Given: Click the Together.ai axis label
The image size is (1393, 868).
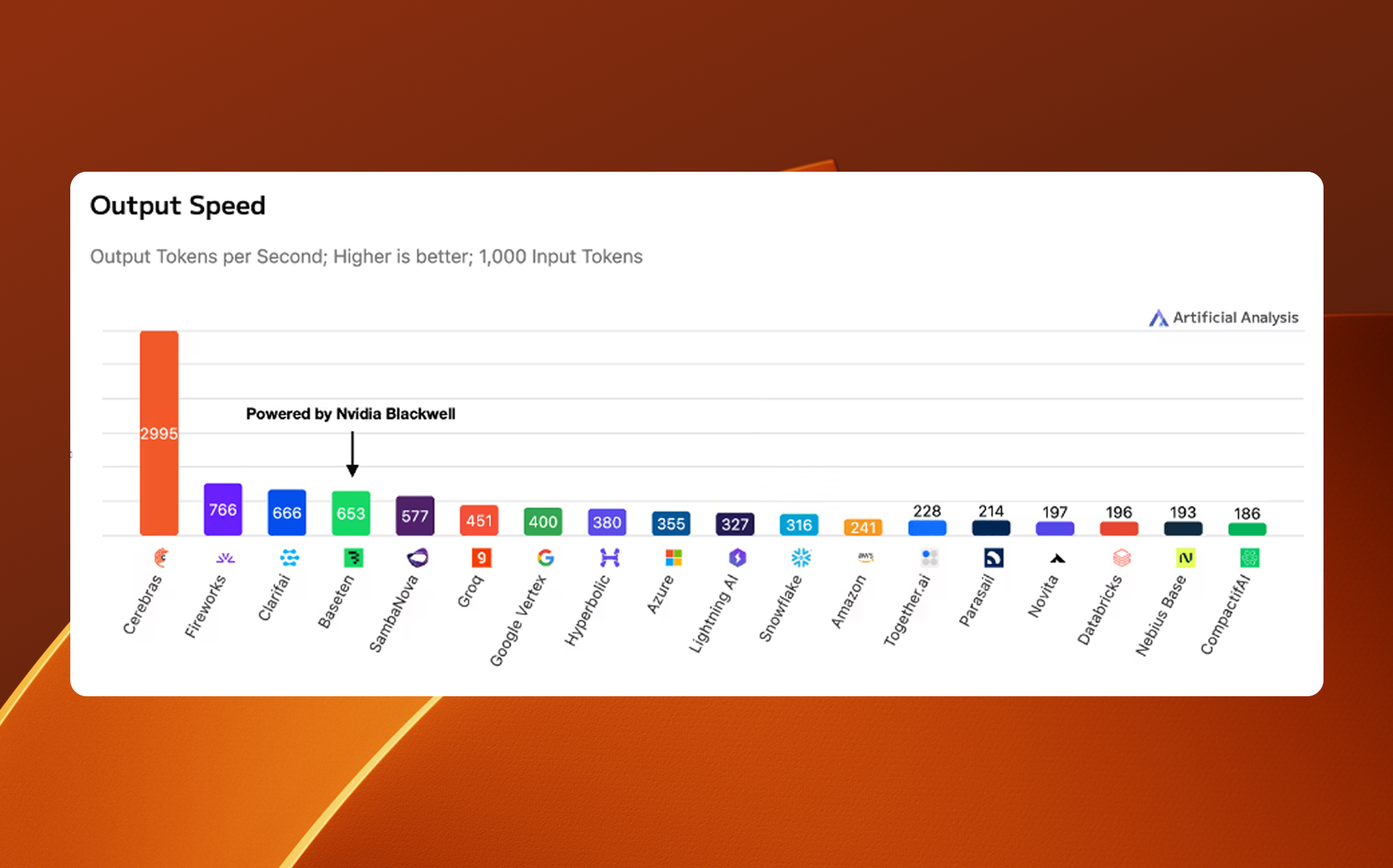Looking at the screenshot, I should point(907,610).
